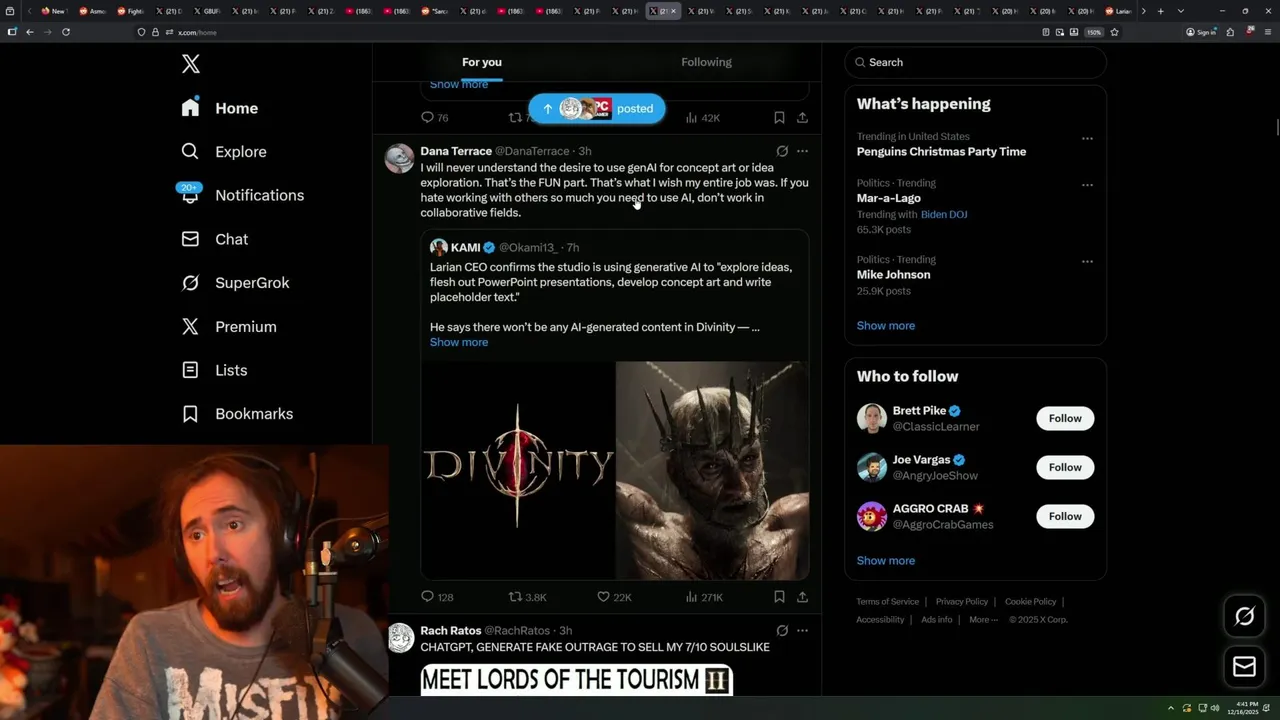The height and width of the screenshot is (720, 1280).
Task: Open the floating messages envelope button
Action: pos(1244,667)
